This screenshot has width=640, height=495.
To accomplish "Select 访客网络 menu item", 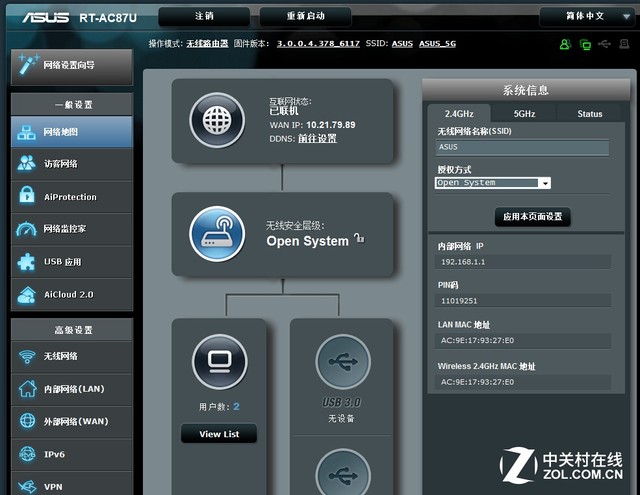I will (x=72, y=164).
